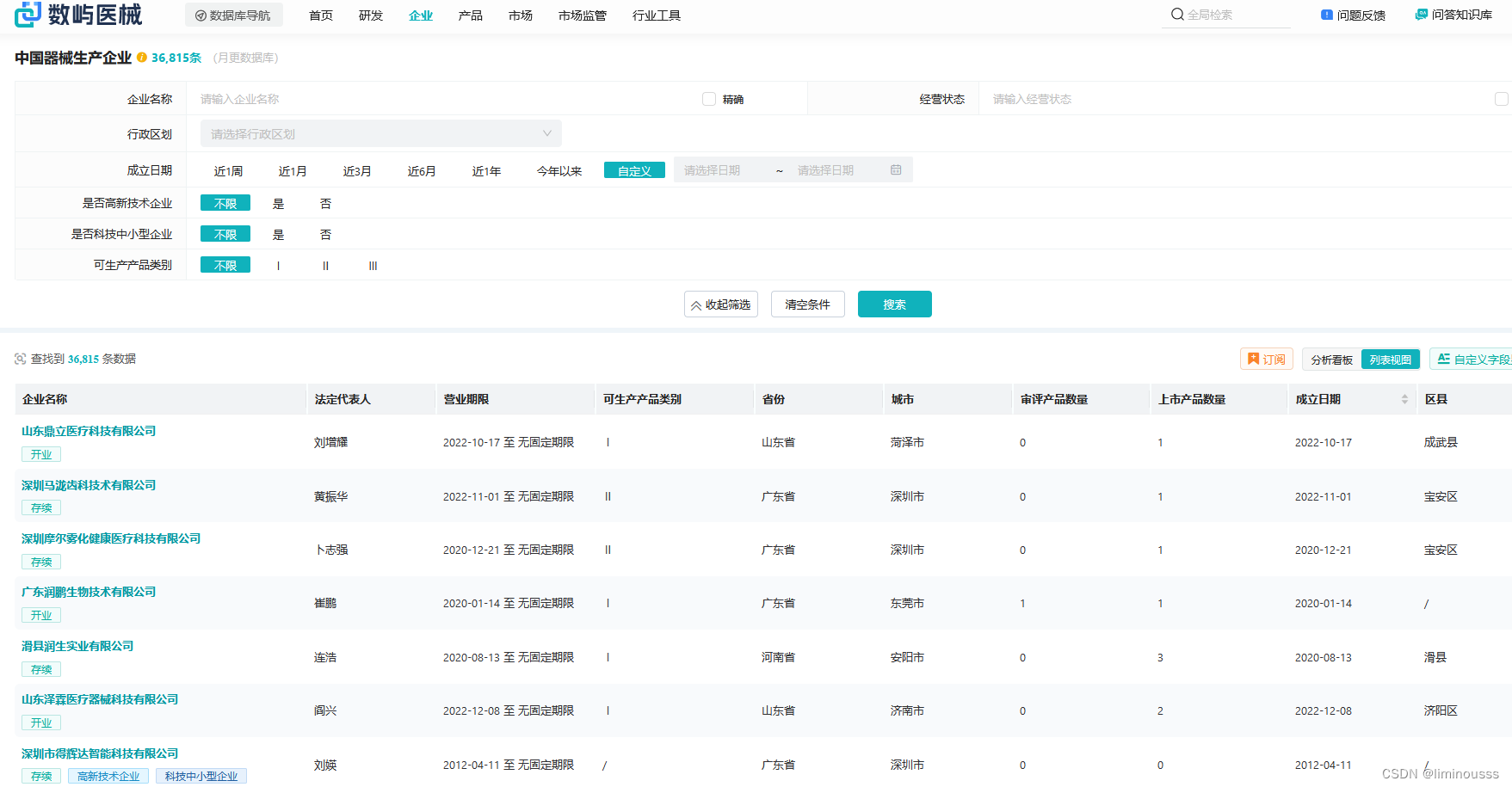Open the 市场 menu item
This screenshot has height=787, width=1512.
tap(521, 15)
